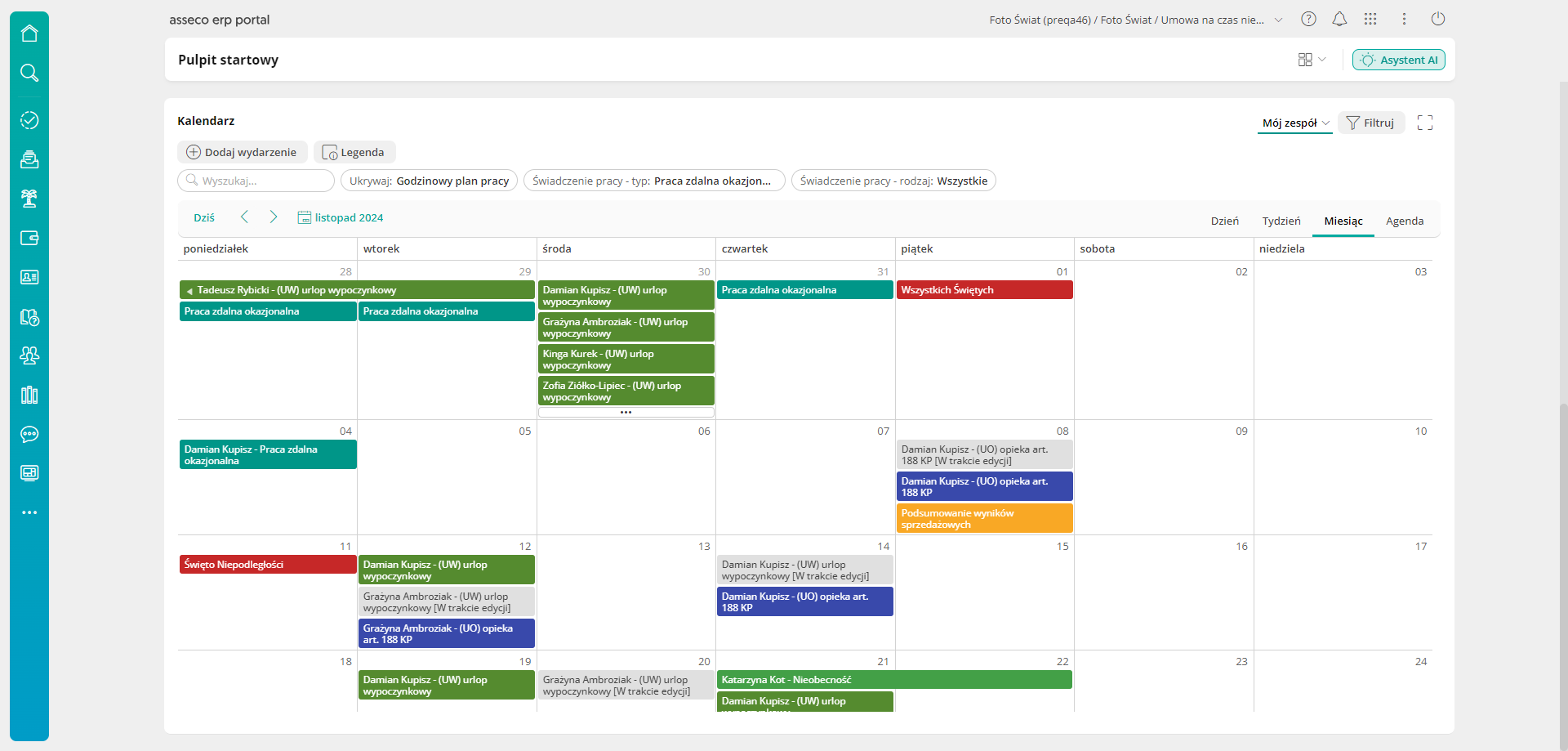Expand the Foto Świat company selector

pyautogui.click(x=1278, y=20)
